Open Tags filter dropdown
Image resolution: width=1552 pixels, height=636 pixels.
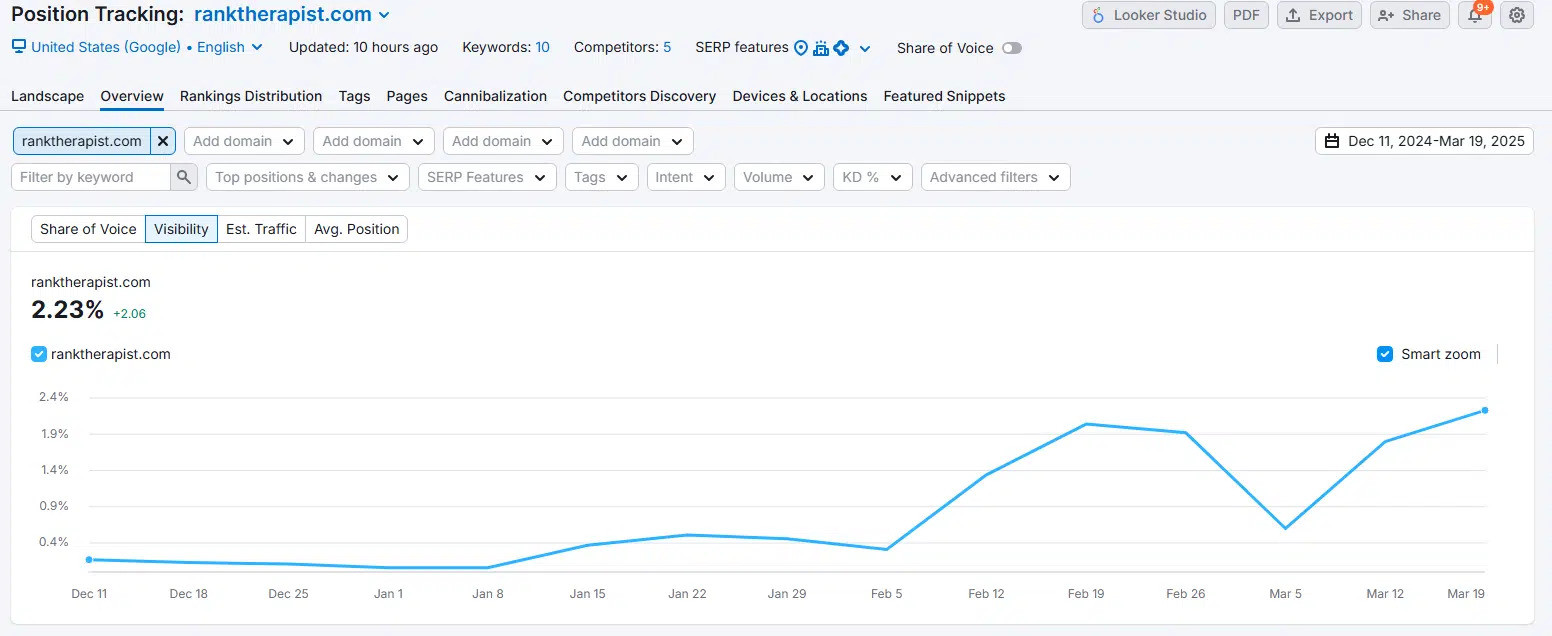pos(602,177)
